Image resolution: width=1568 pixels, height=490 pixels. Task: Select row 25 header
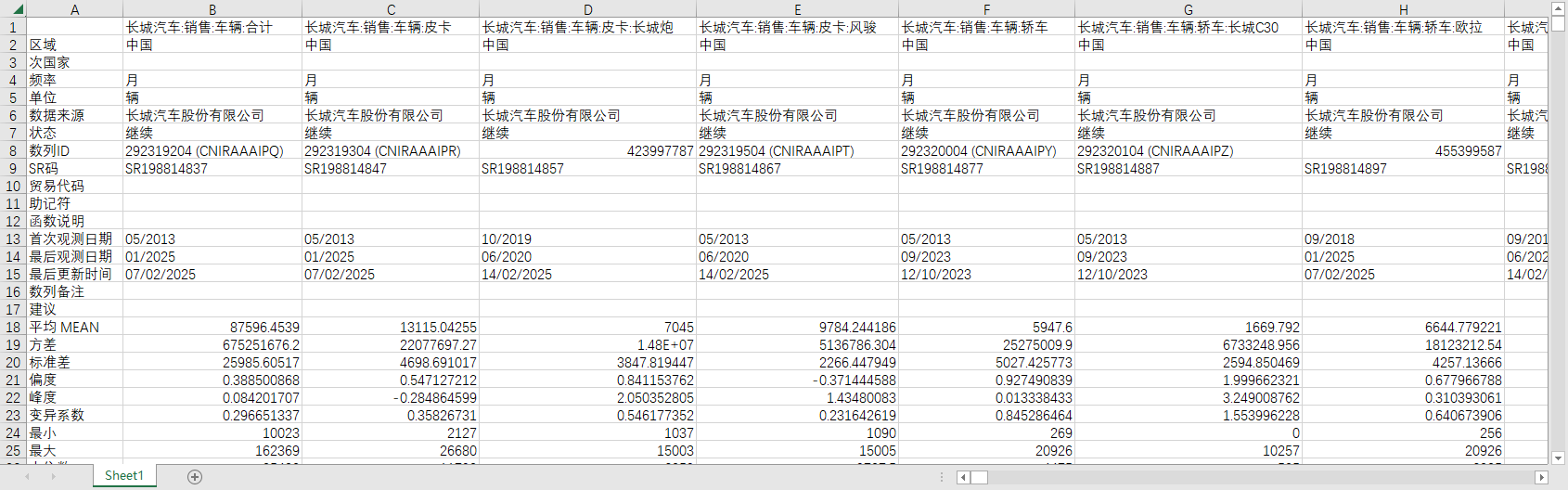(x=13, y=450)
